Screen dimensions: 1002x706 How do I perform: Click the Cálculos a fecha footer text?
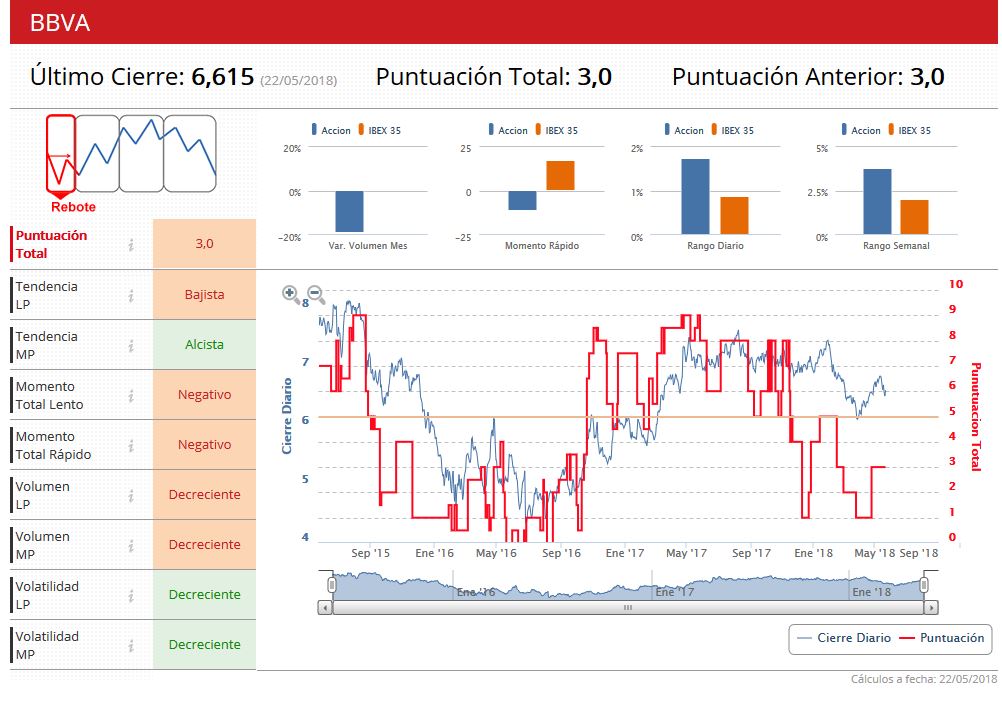(923, 679)
